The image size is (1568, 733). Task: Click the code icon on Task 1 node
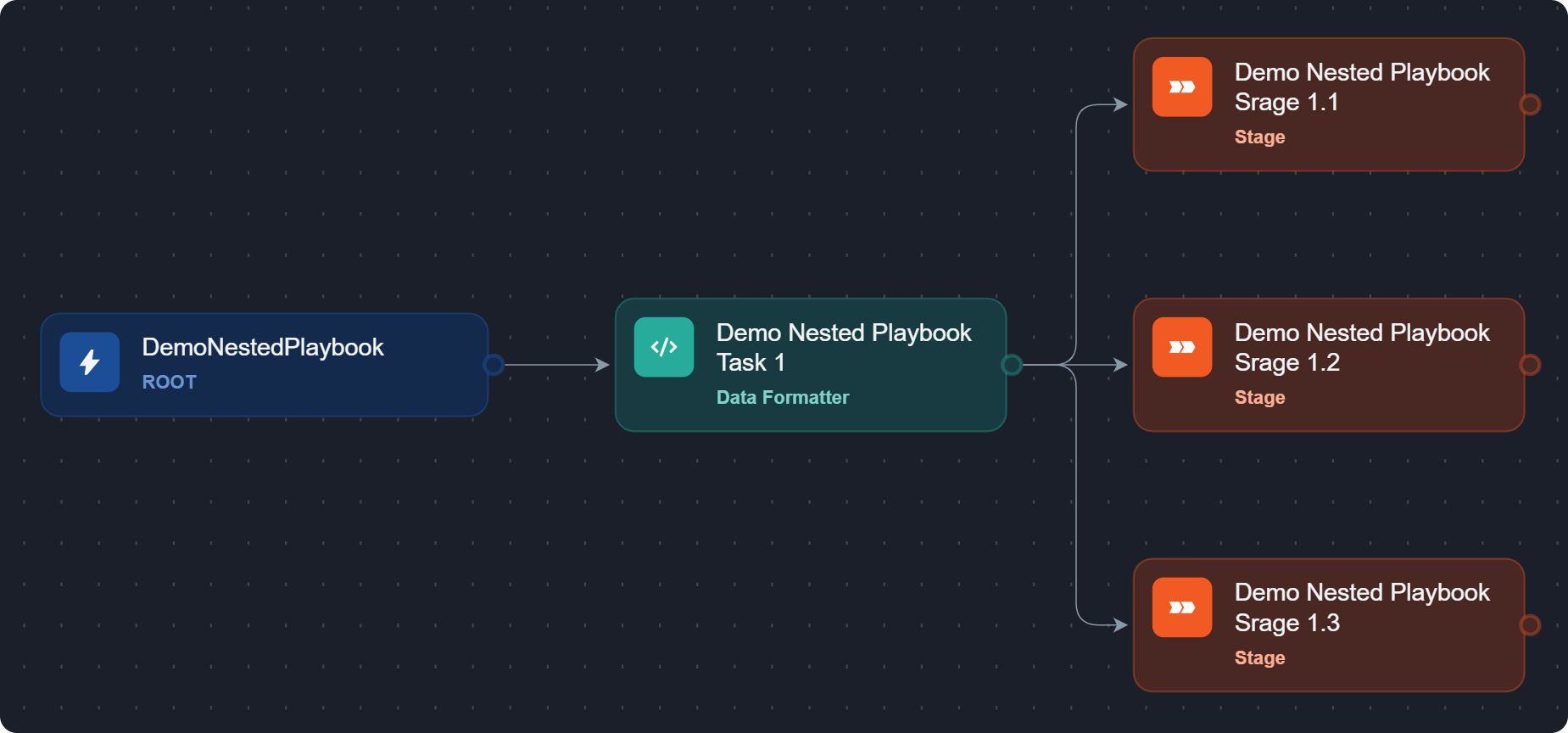(664, 347)
